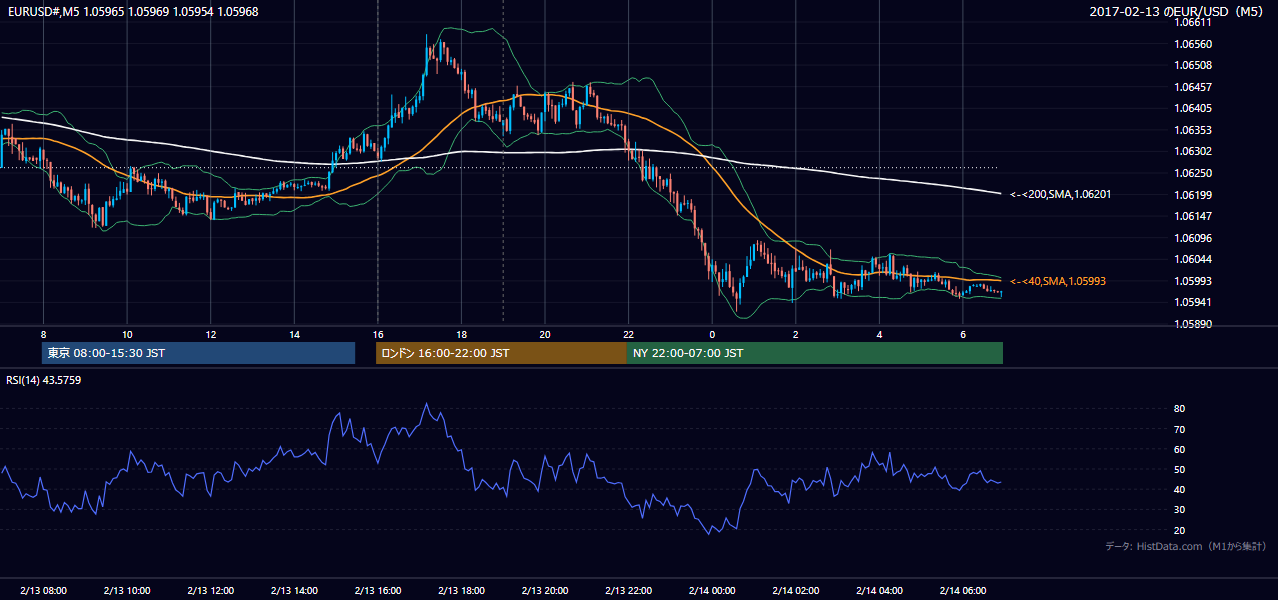Click the 2/13 12:00 date axis label
1278x600 pixels.
tap(210, 590)
